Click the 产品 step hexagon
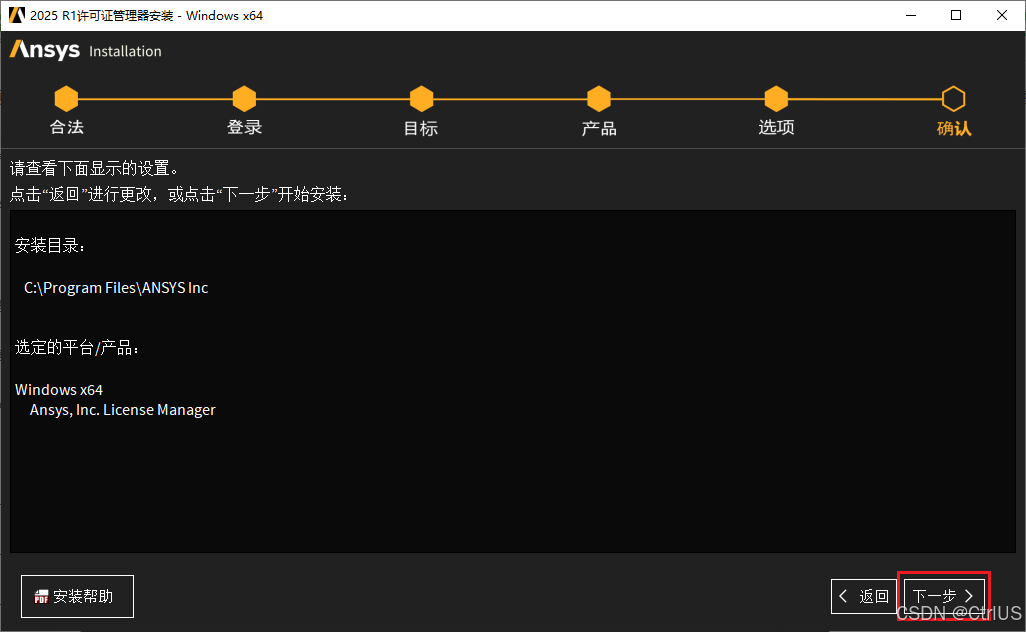 pyautogui.click(x=599, y=99)
